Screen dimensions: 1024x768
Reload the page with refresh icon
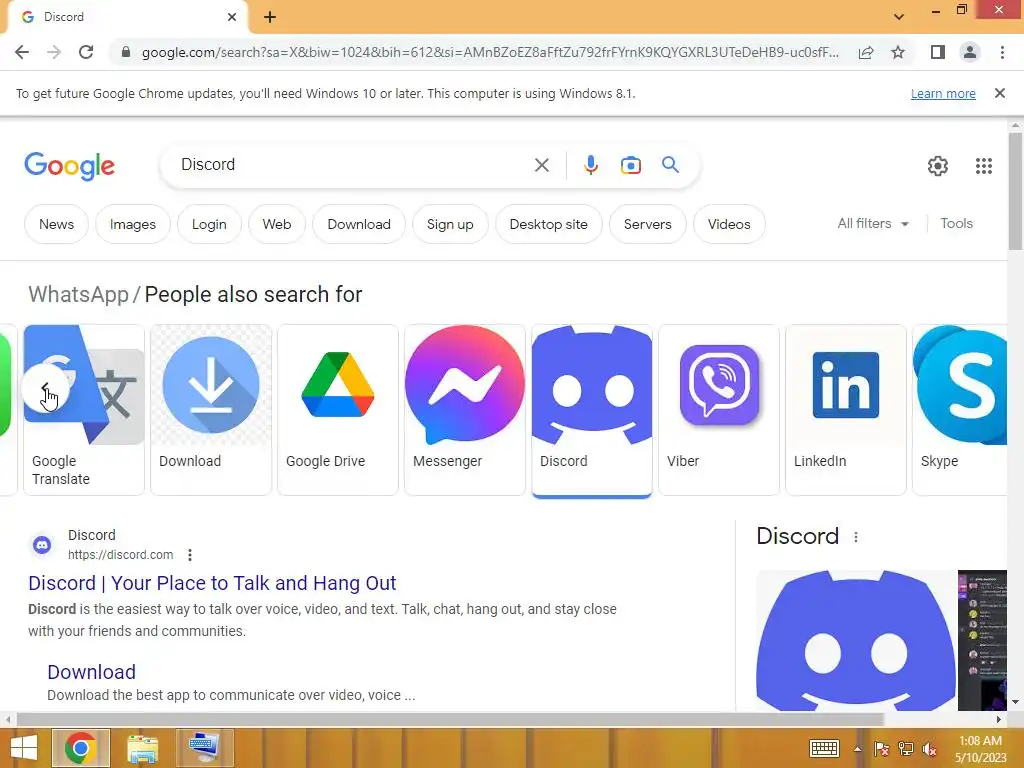pyautogui.click(x=86, y=52)
